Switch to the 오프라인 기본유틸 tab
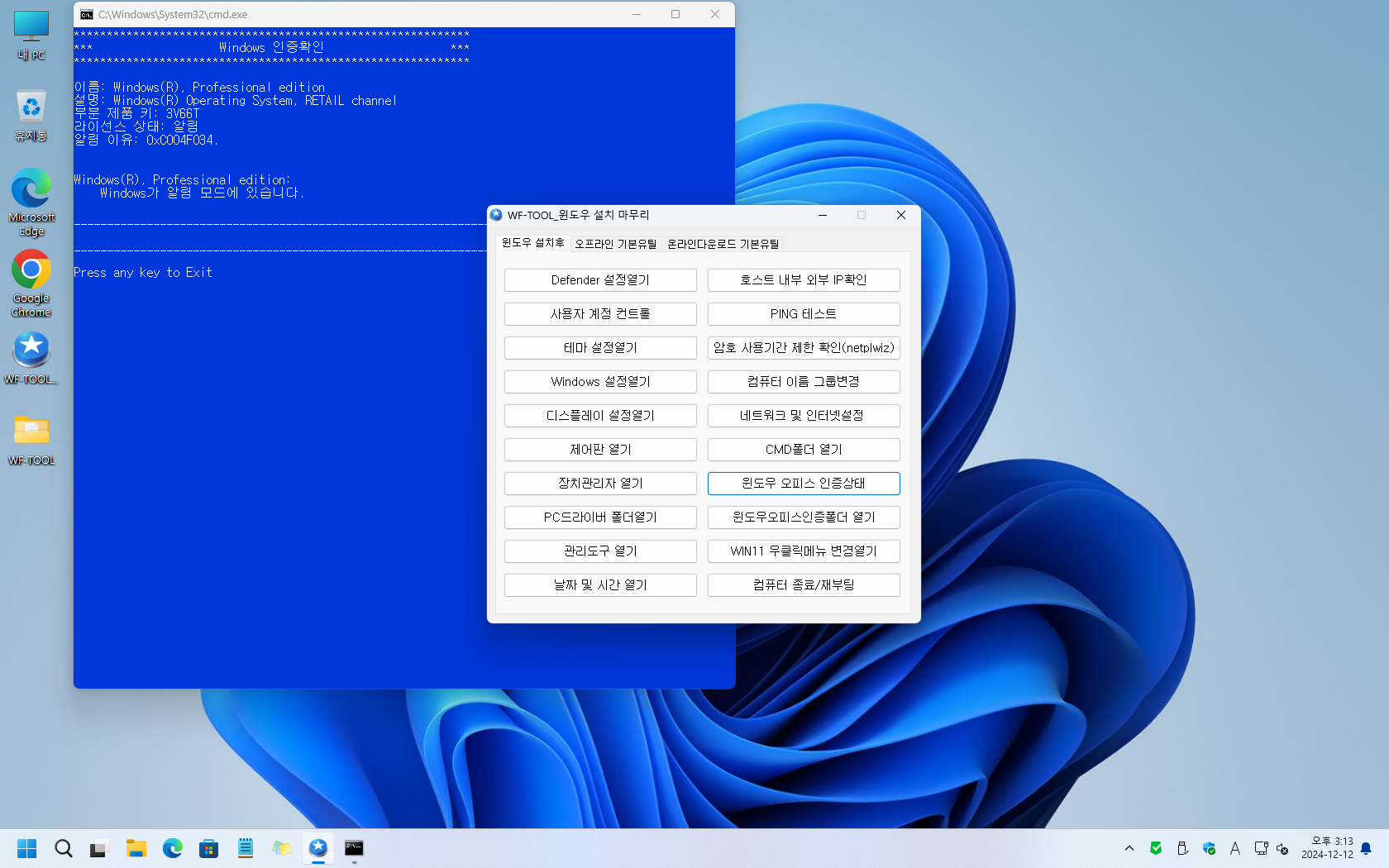 point(616,244)
